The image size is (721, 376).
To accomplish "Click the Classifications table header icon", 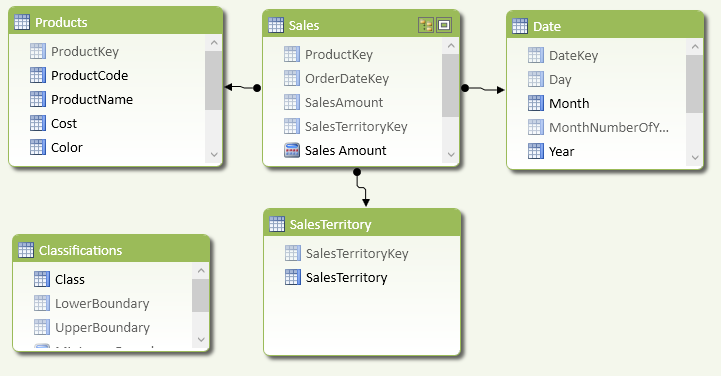I will point(26,250).
